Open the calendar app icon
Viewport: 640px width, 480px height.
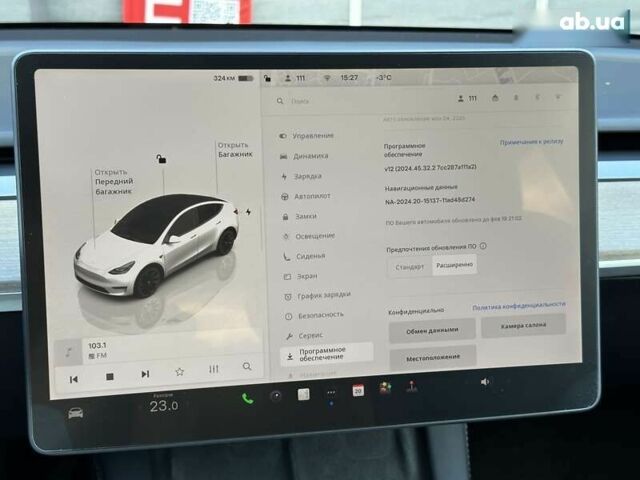tap(358, 390)
